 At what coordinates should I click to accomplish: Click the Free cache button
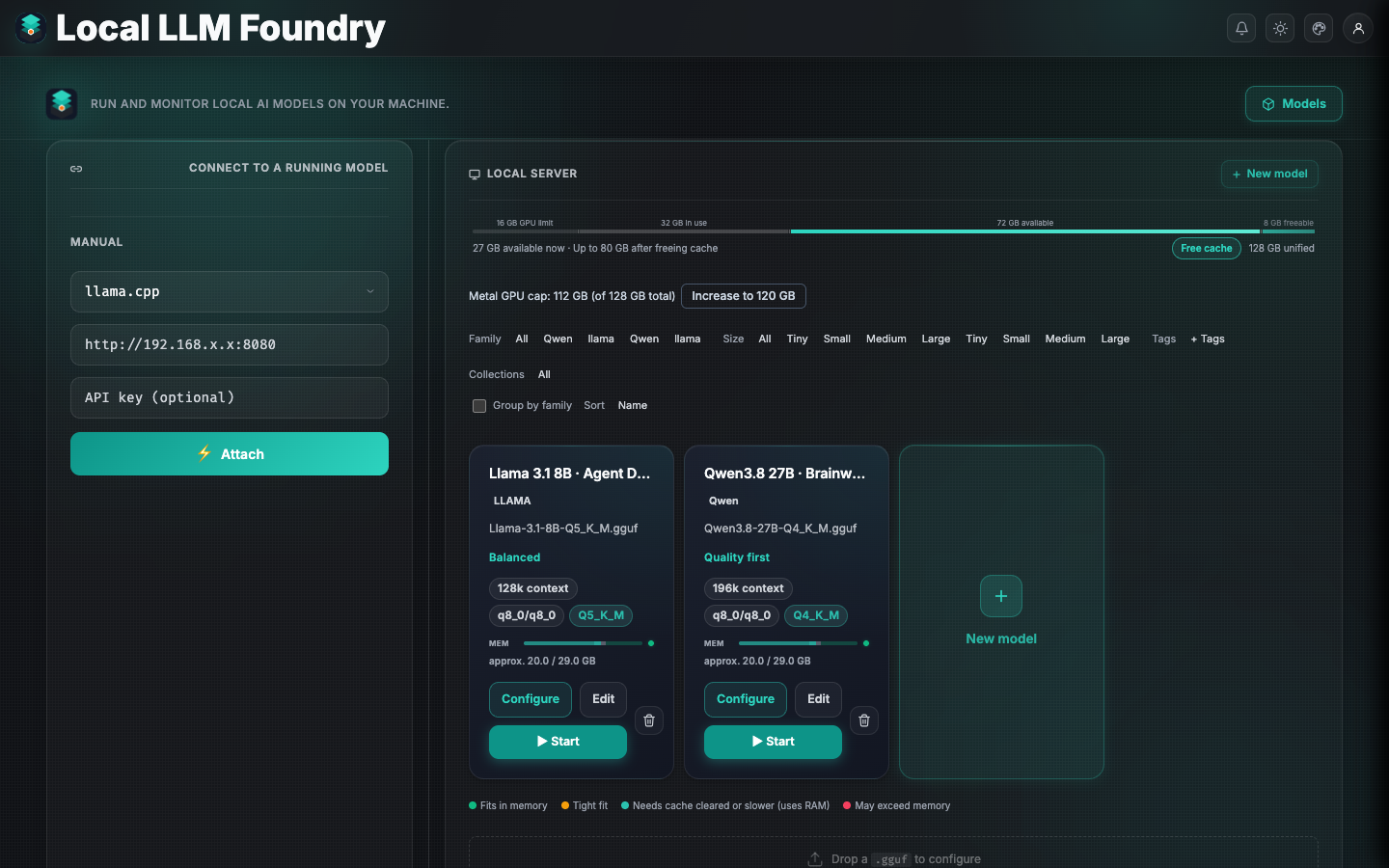[1207, 249]
